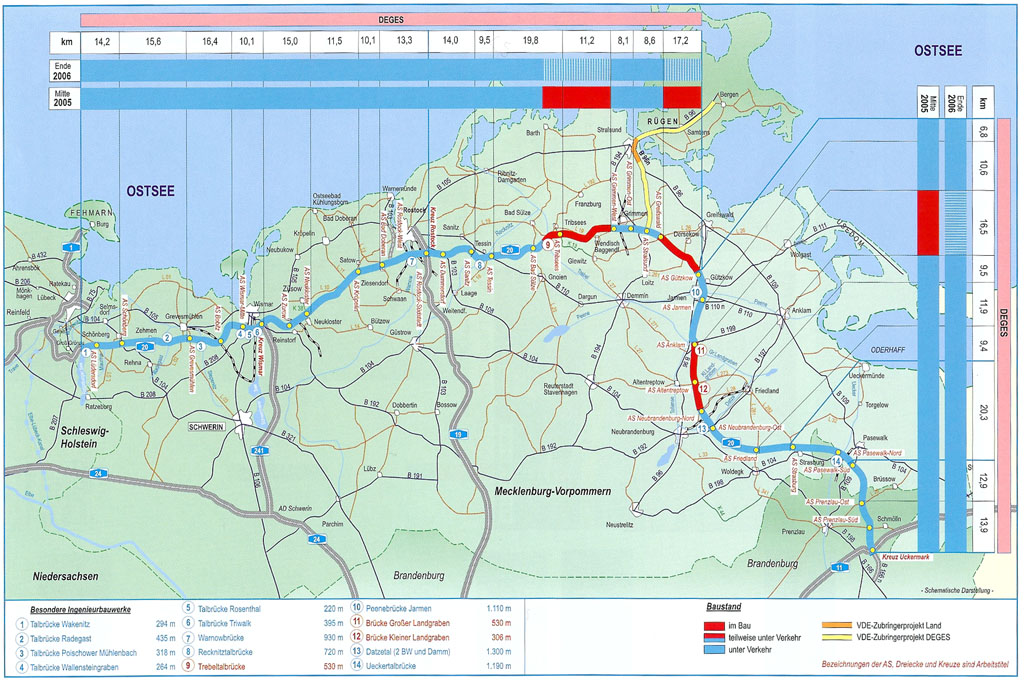Click the 'Kreuz Uckermark' junction label
Image resolution: width=1024 pixels, height=680 pixels.
(907, 555)
